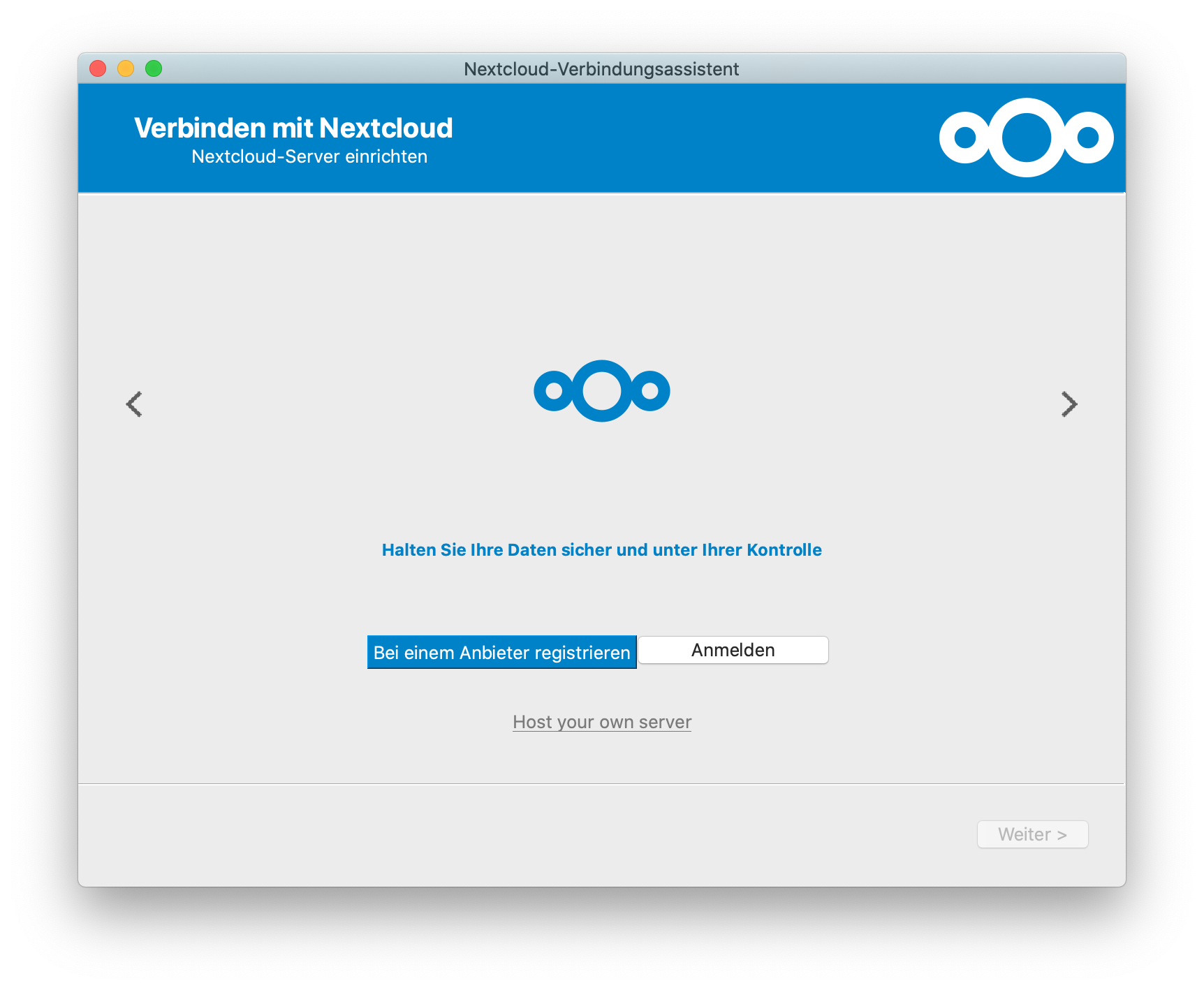
Task: Click the white Nextcloud logo in header
Action: [x=1026, y=138]
